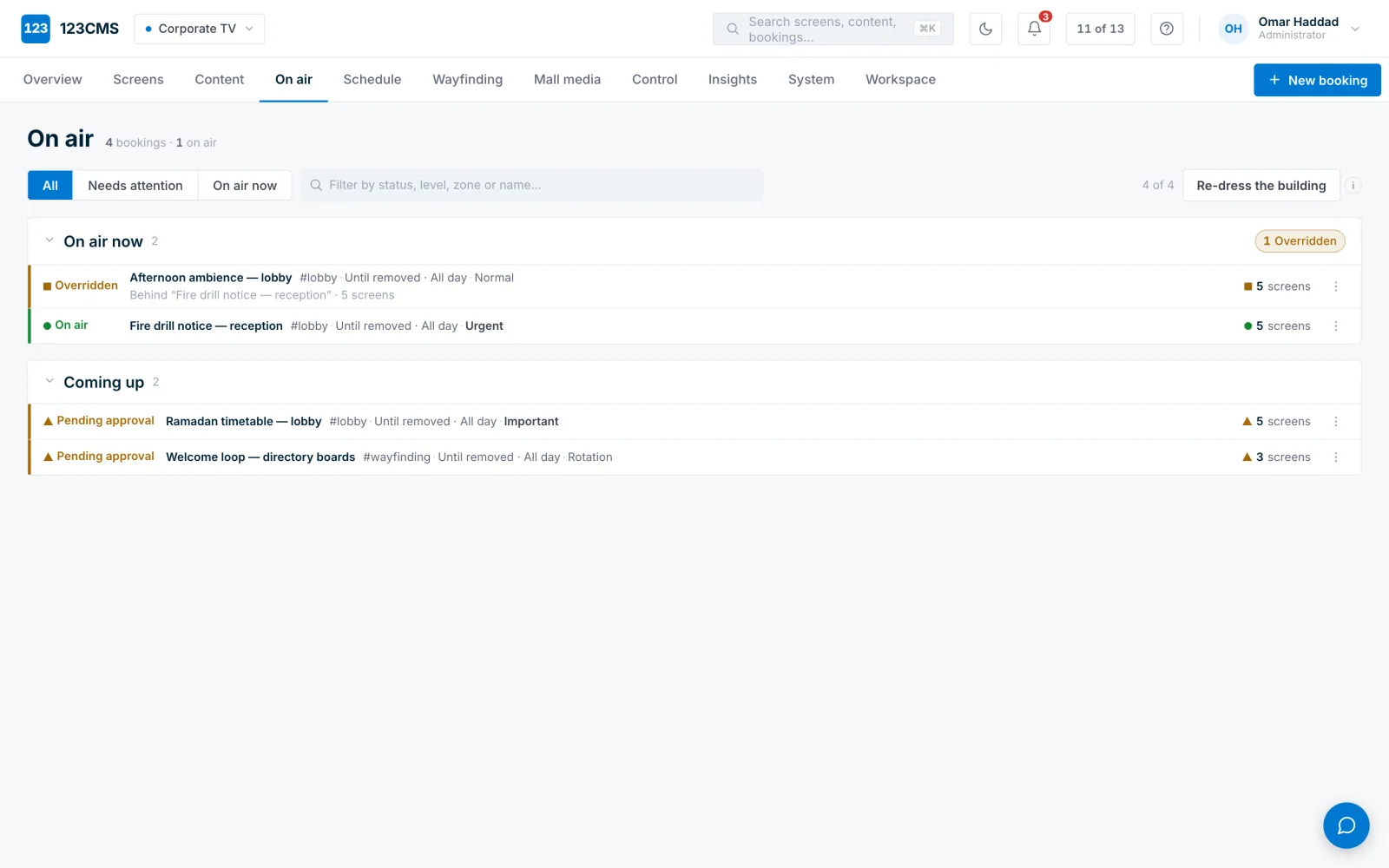Image resolution: width=1389 pixels, height=868 pixels.
Task: Click the search magnifier icon in top bar
Action: click(x=733, y=29)
